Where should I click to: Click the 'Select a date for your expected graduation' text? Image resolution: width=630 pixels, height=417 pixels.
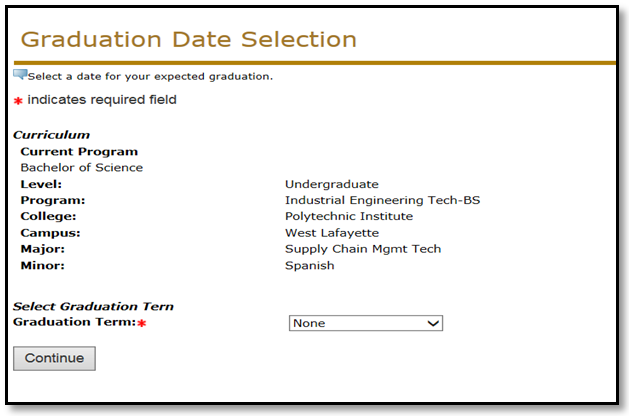150,76
